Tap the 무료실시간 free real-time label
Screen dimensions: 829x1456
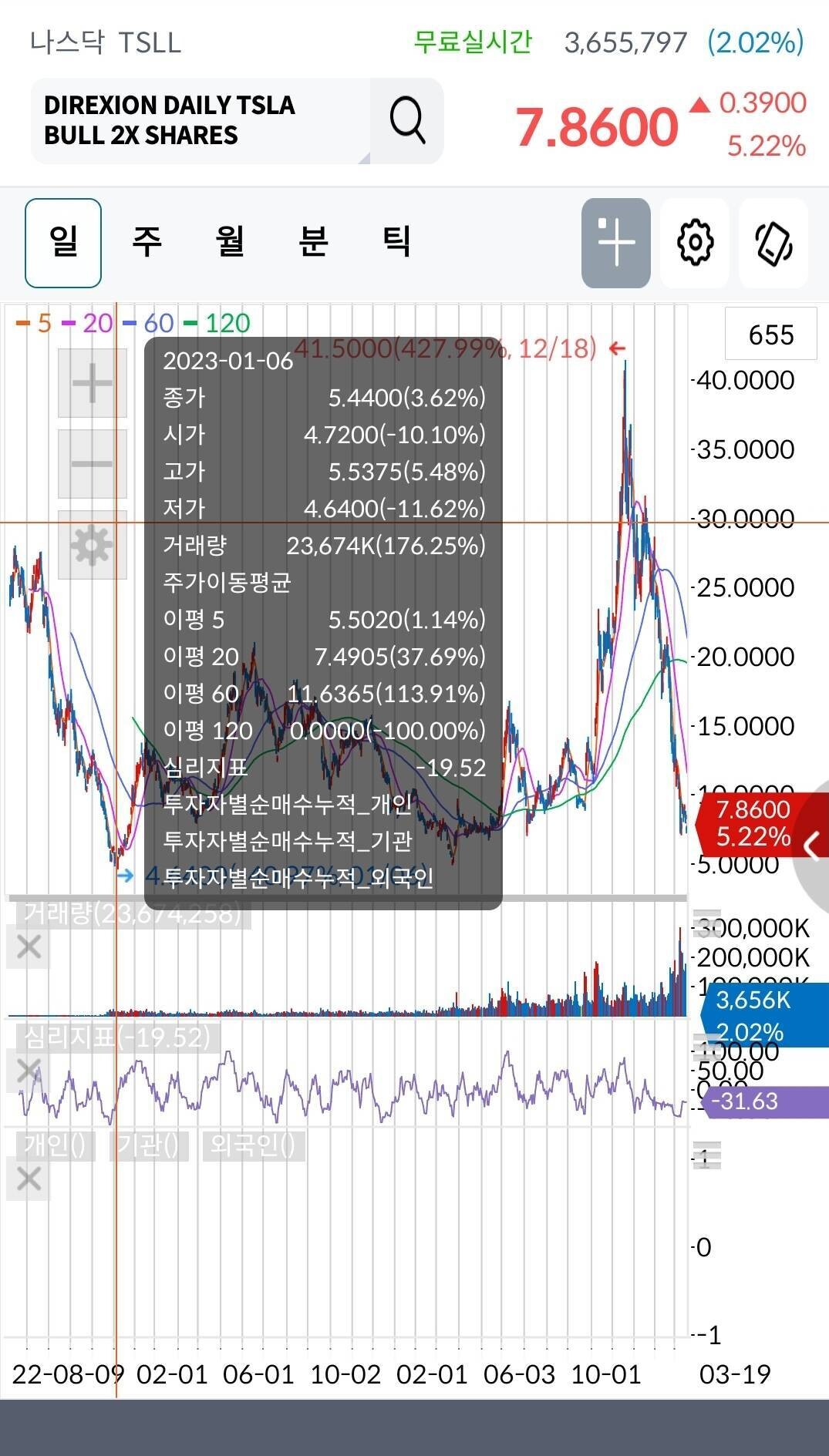473,42
